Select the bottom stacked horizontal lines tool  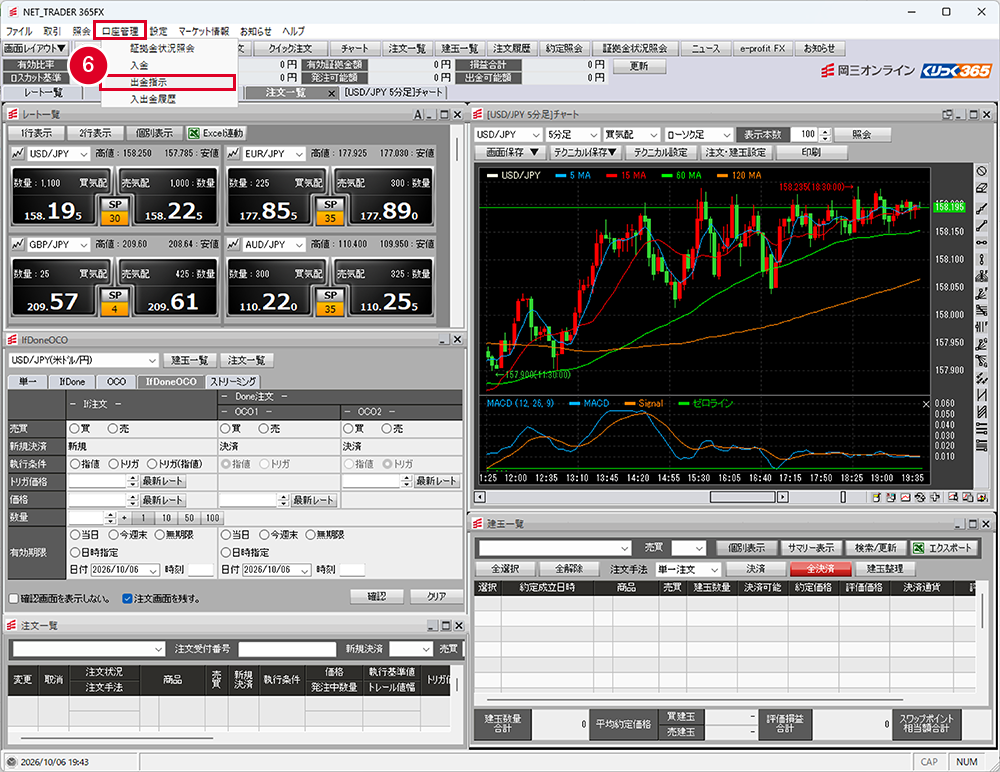(x=982, y=445)
